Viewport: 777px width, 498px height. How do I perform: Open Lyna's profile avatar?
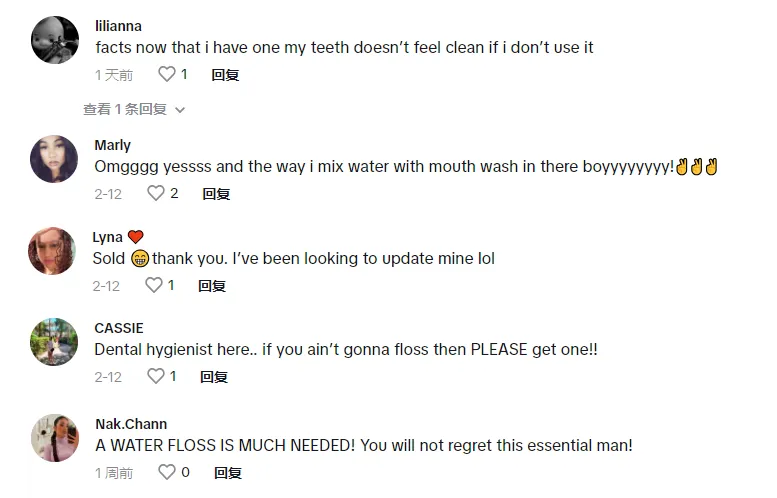52,251
